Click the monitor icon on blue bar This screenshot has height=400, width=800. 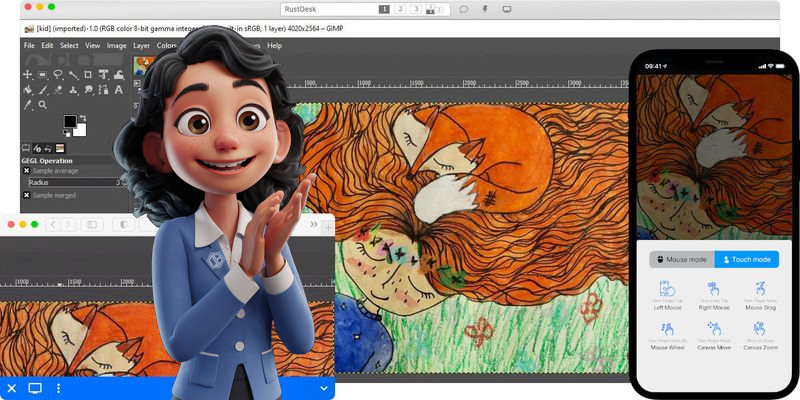click(x=35, y=388)
